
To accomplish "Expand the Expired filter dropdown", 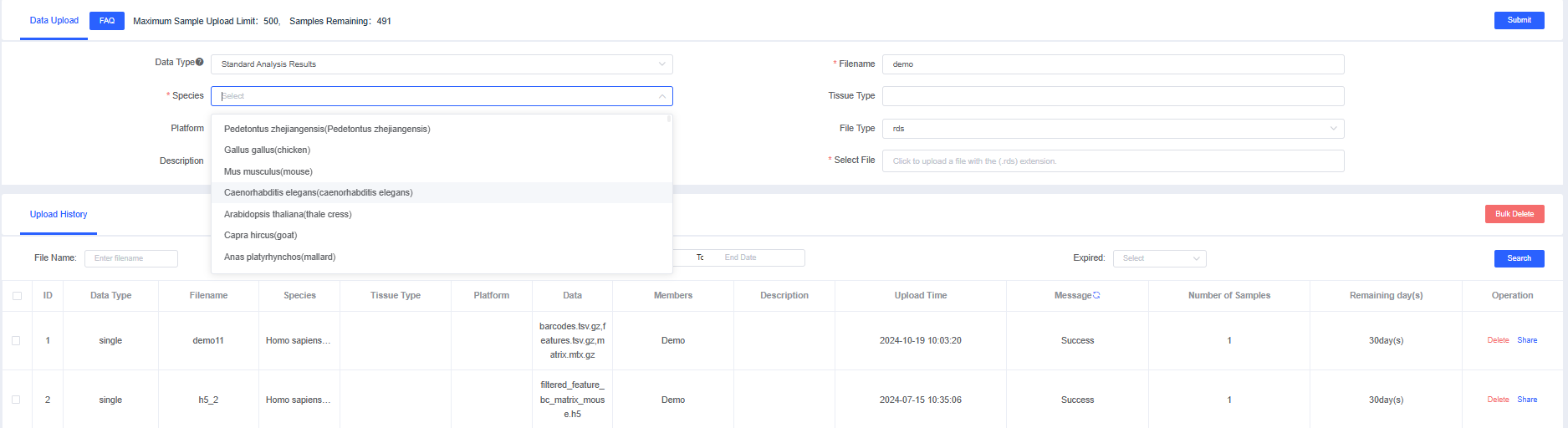I will tap(1159, 258).
